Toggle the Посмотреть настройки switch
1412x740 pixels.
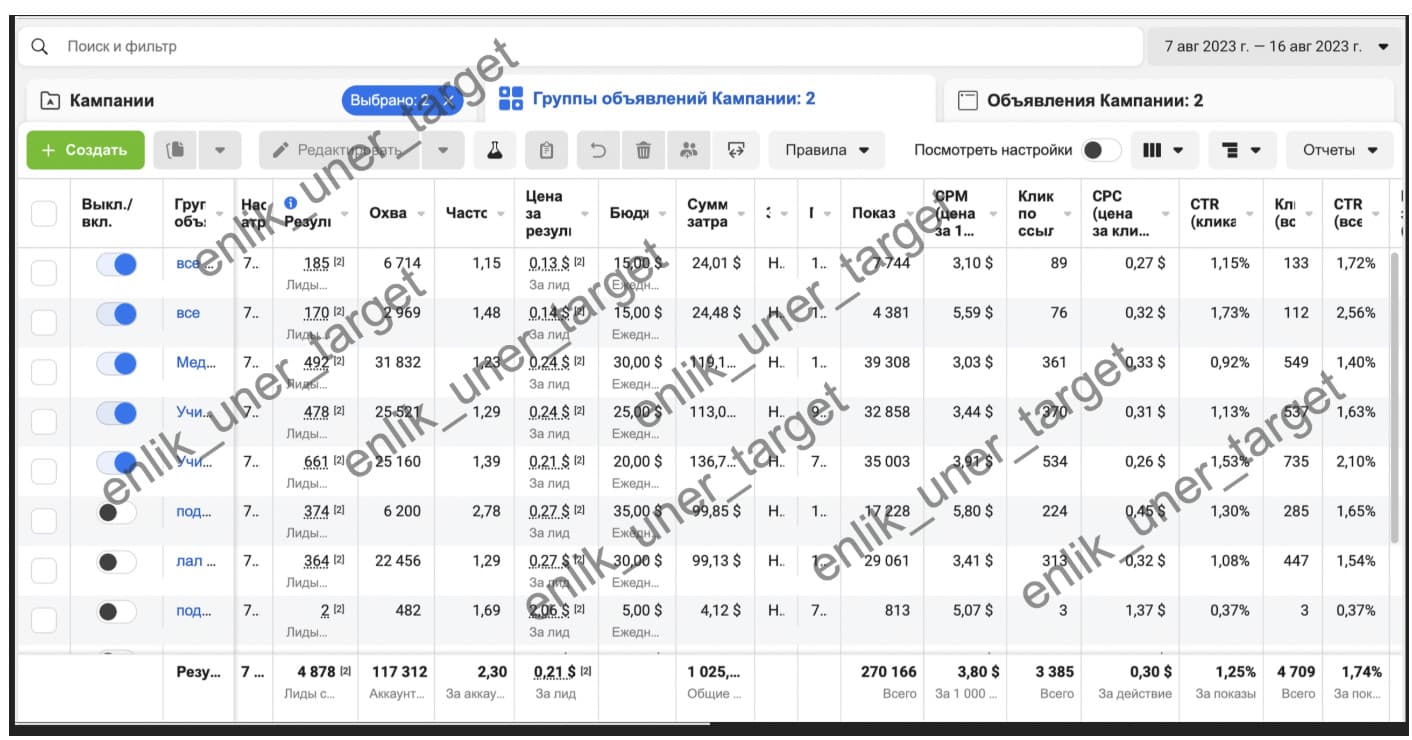(1101, 150)
